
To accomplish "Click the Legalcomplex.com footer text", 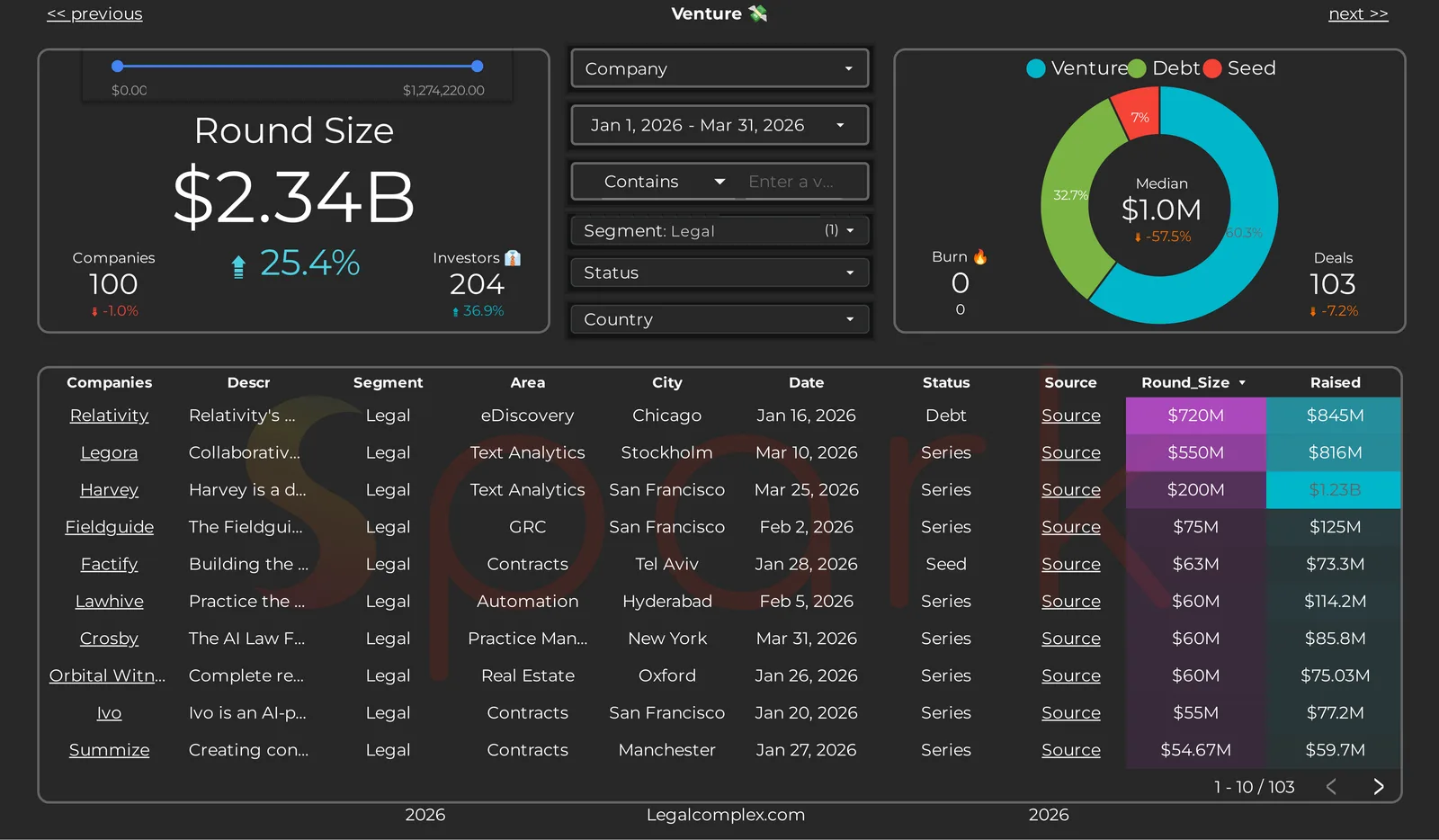I will tap(726, 815).
